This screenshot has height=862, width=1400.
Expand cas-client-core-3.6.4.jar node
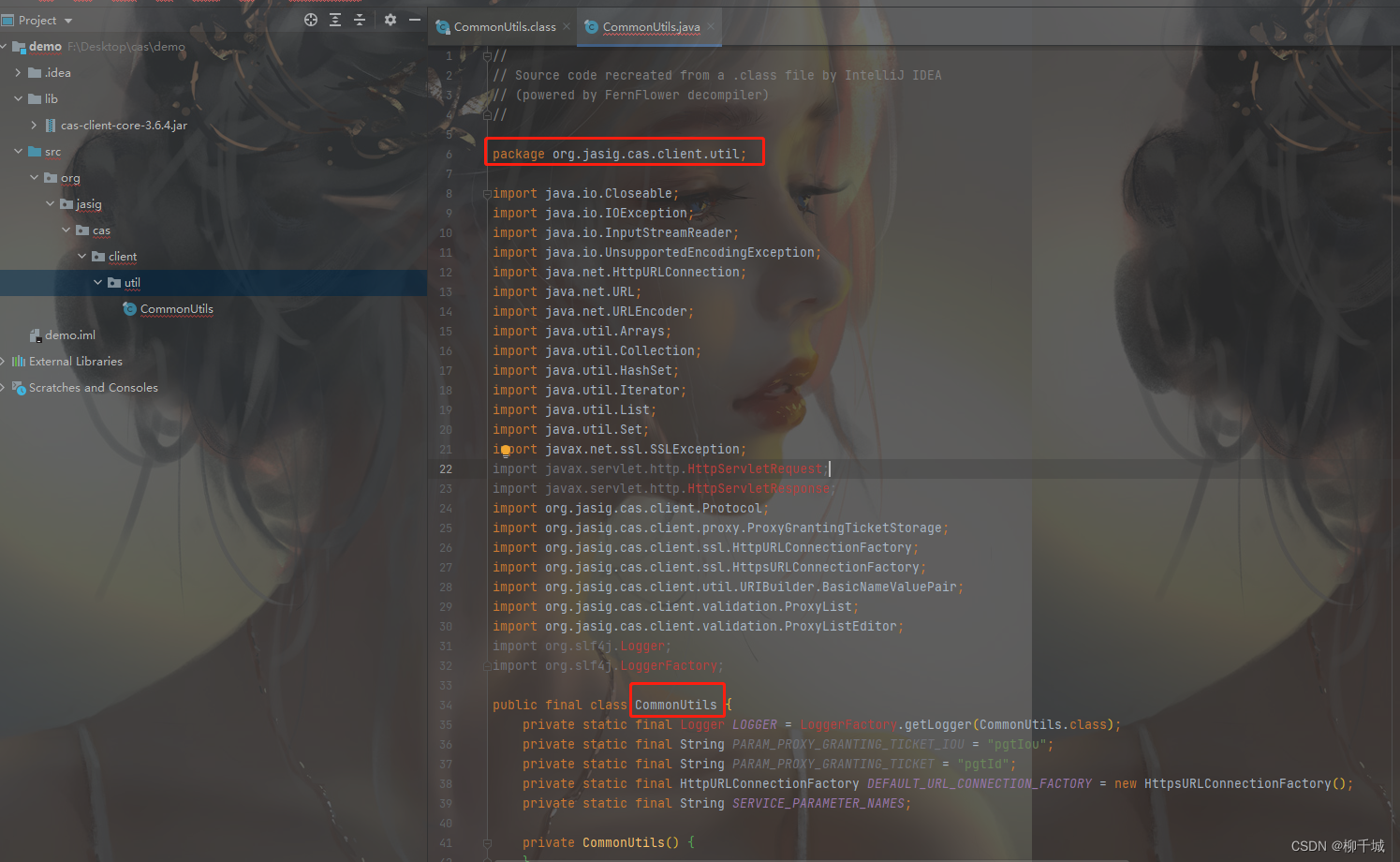(x=35, y=125)
